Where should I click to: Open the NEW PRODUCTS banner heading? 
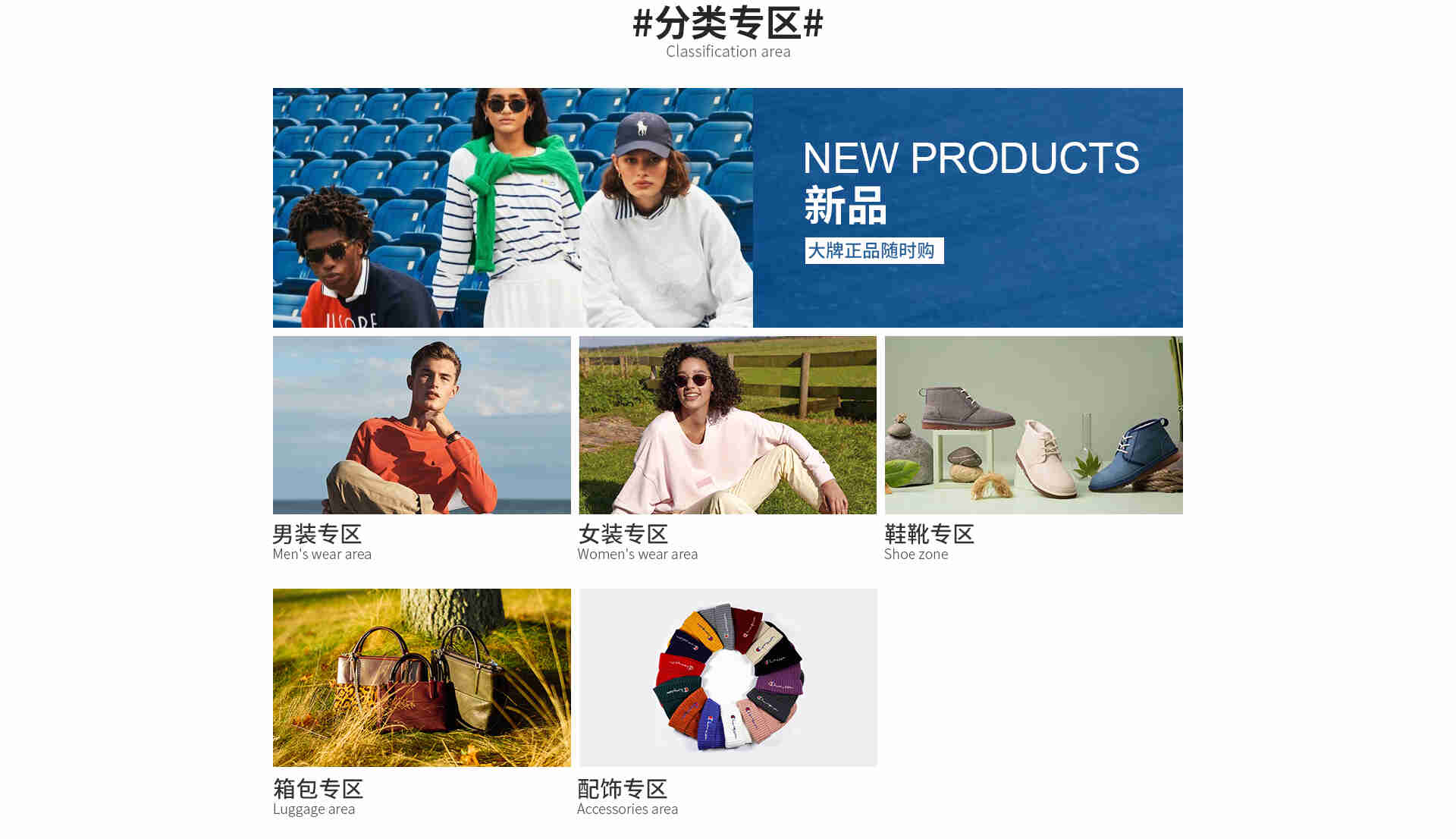[971, 158]
